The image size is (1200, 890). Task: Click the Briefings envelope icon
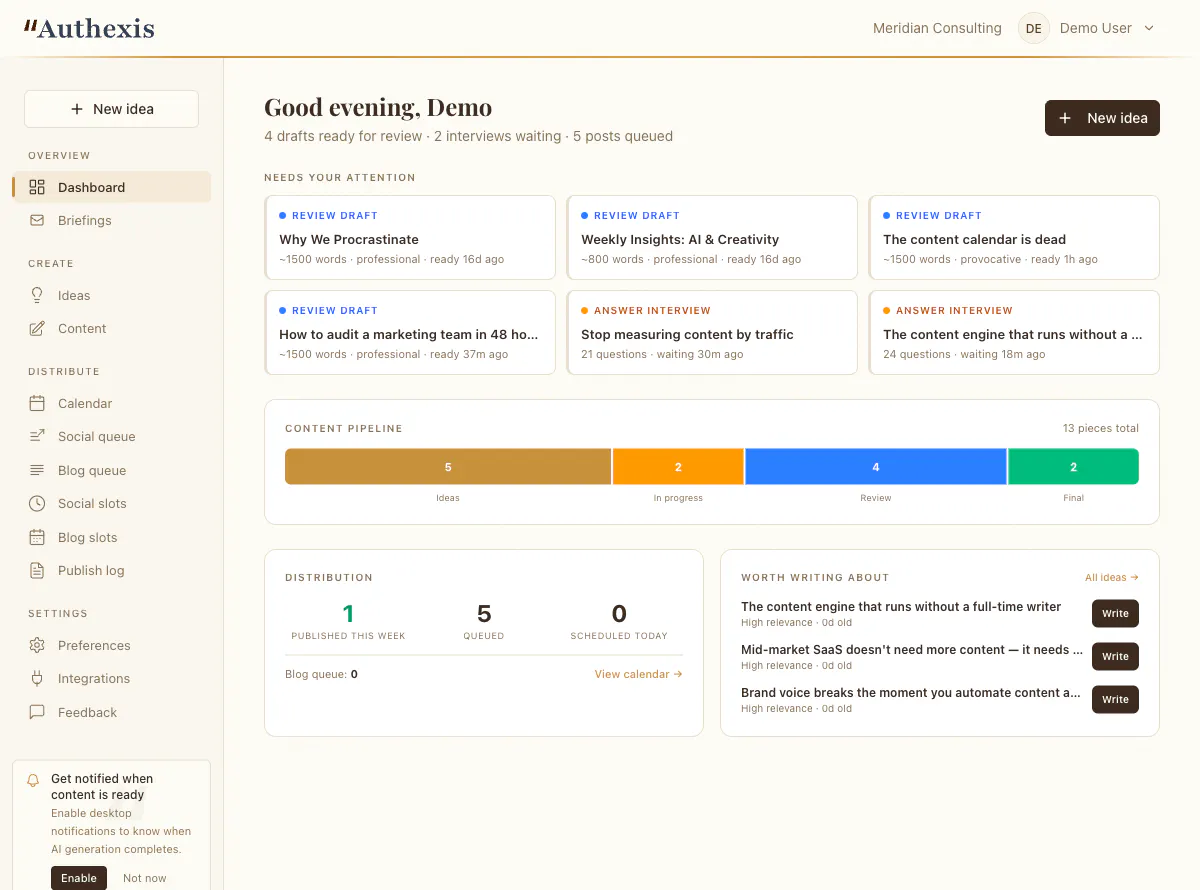[x=37, y=220]
